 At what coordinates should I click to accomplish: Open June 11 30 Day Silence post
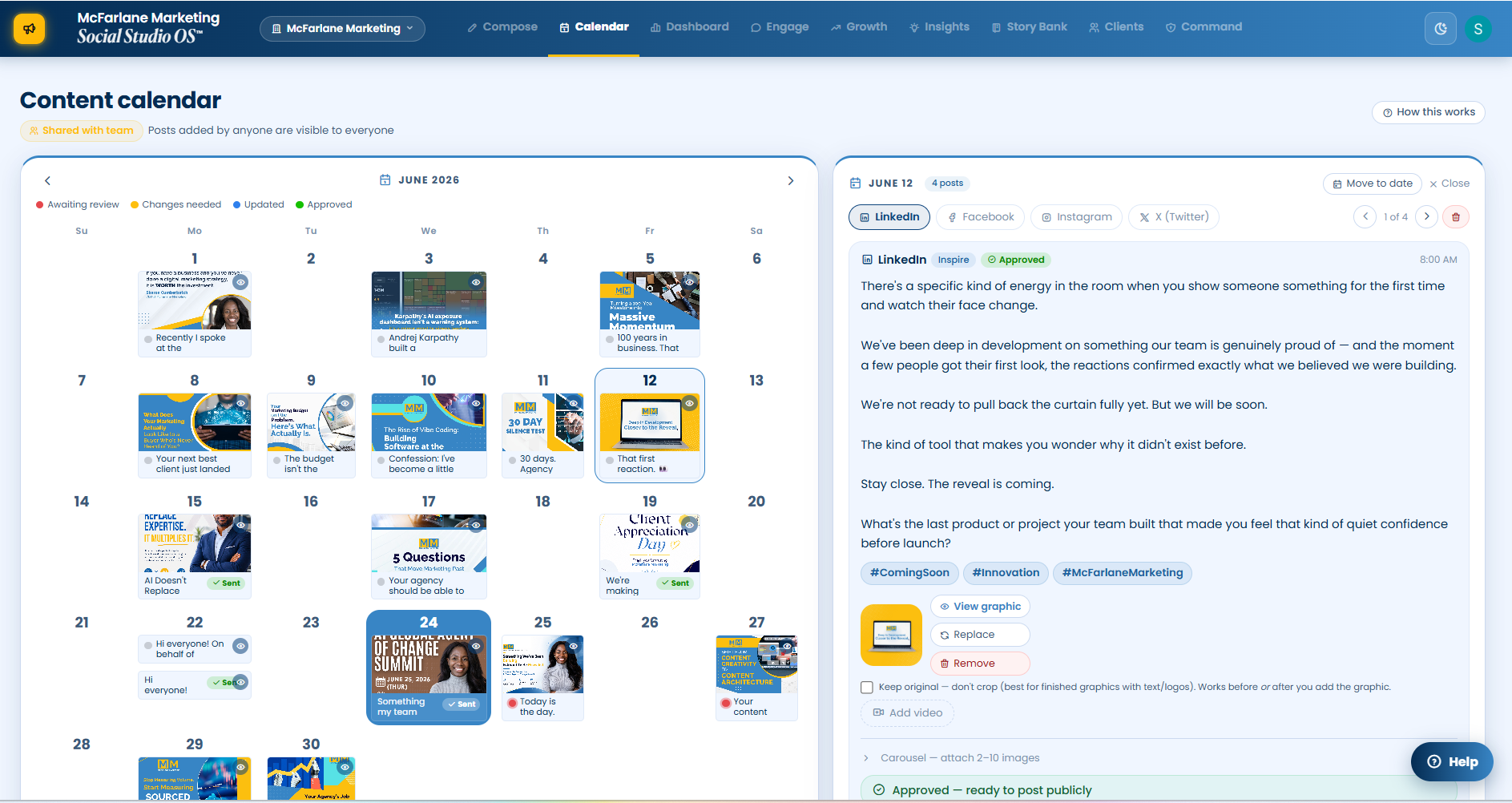[542, 435]
